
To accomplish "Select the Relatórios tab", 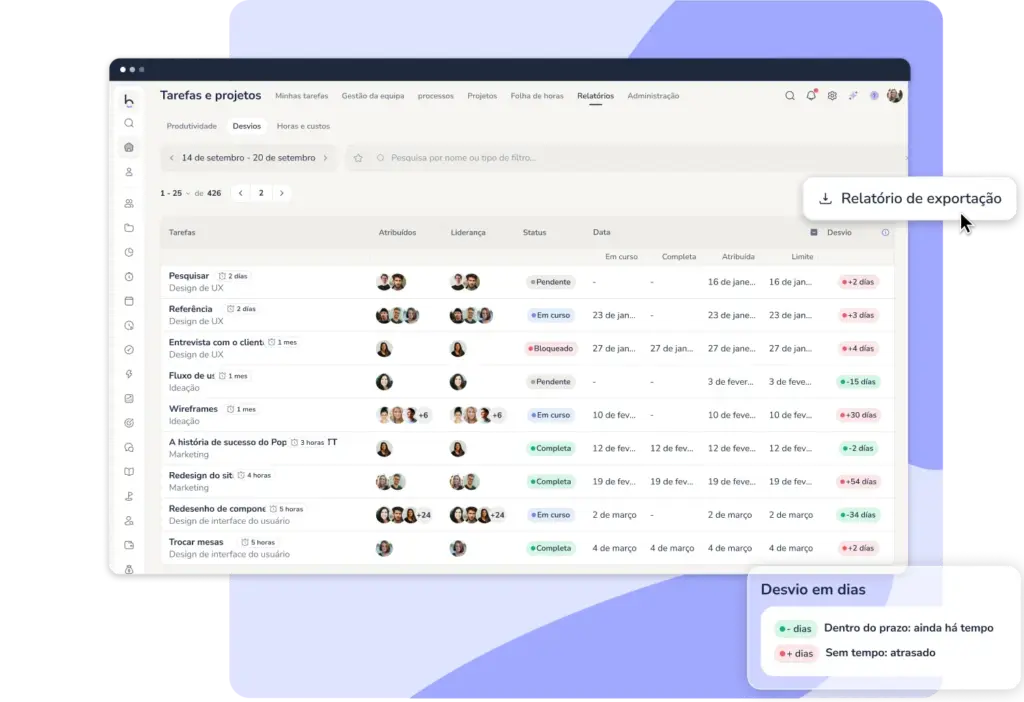I will tap(596, 96).
